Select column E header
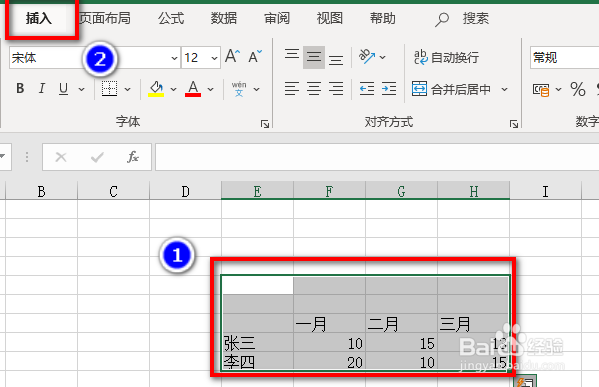599x387 pixels. coord(257,191)
